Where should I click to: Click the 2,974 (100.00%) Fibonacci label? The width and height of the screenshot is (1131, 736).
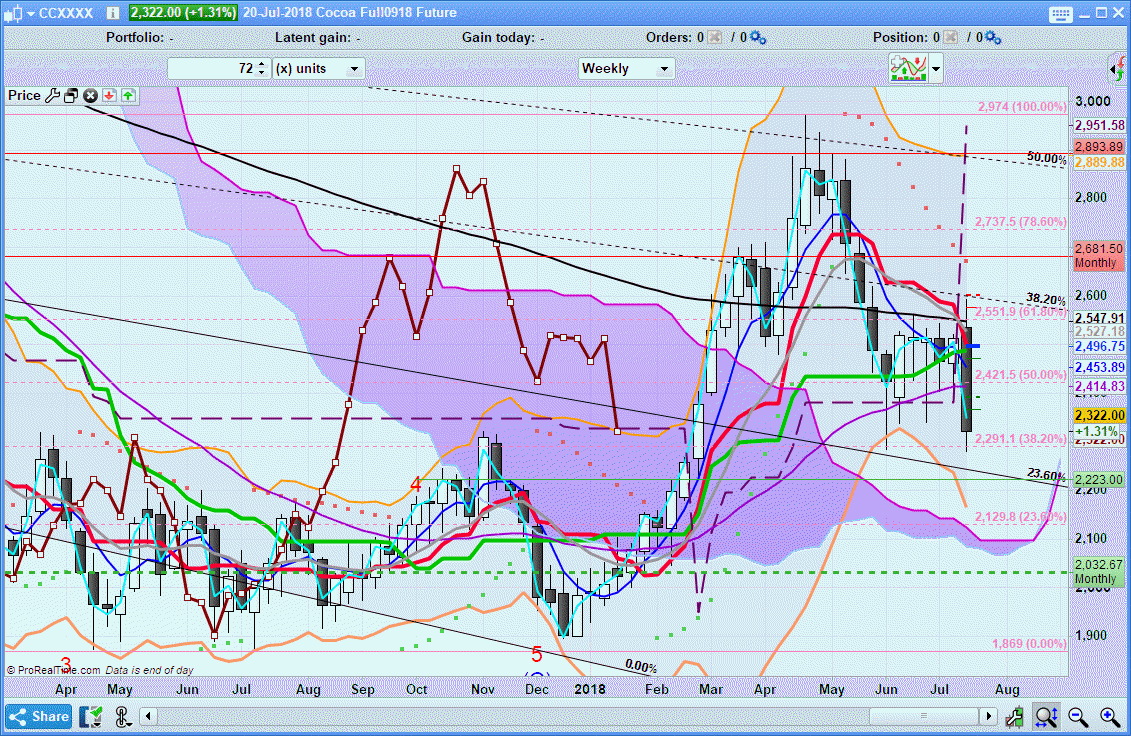coord(1022,107)
